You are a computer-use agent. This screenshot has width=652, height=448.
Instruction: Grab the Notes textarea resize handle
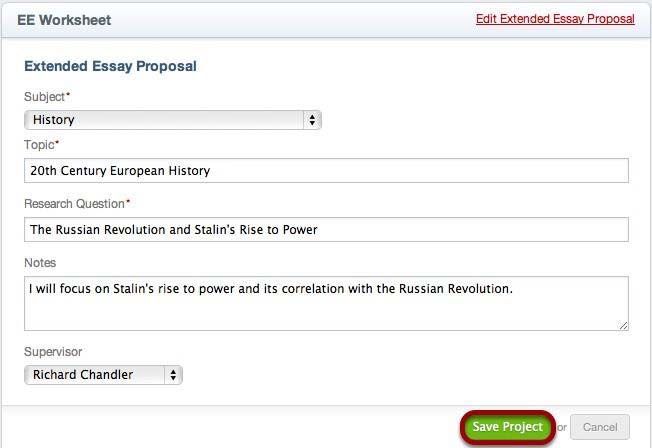click(623, 326)
